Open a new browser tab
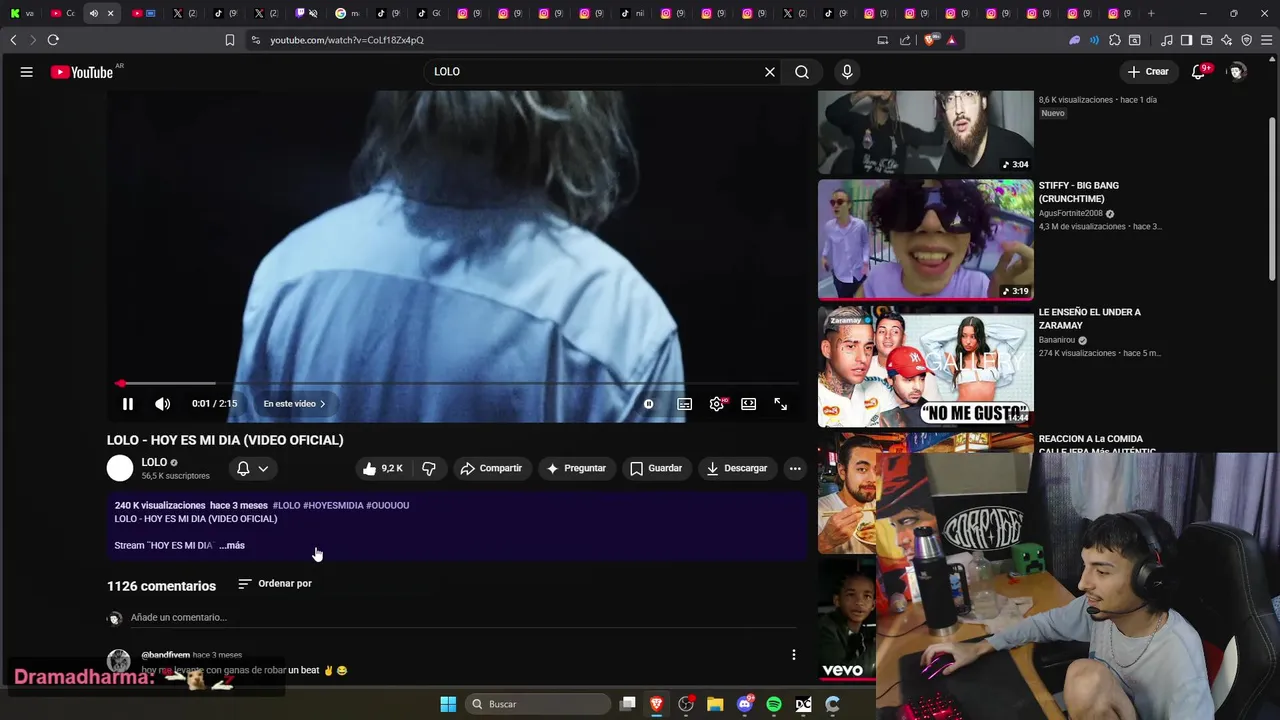This screenshot has height=720, width=1280. pos(1151,13)
